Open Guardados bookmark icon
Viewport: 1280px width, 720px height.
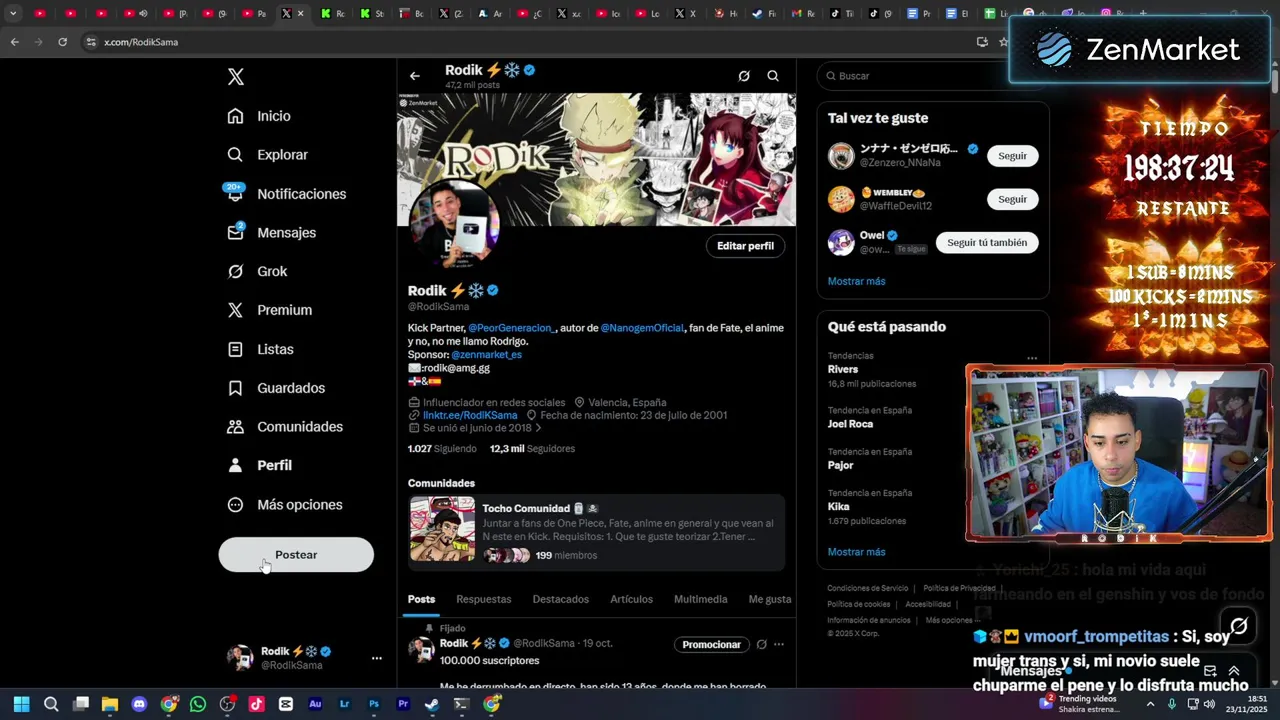(x=235, y=388)
